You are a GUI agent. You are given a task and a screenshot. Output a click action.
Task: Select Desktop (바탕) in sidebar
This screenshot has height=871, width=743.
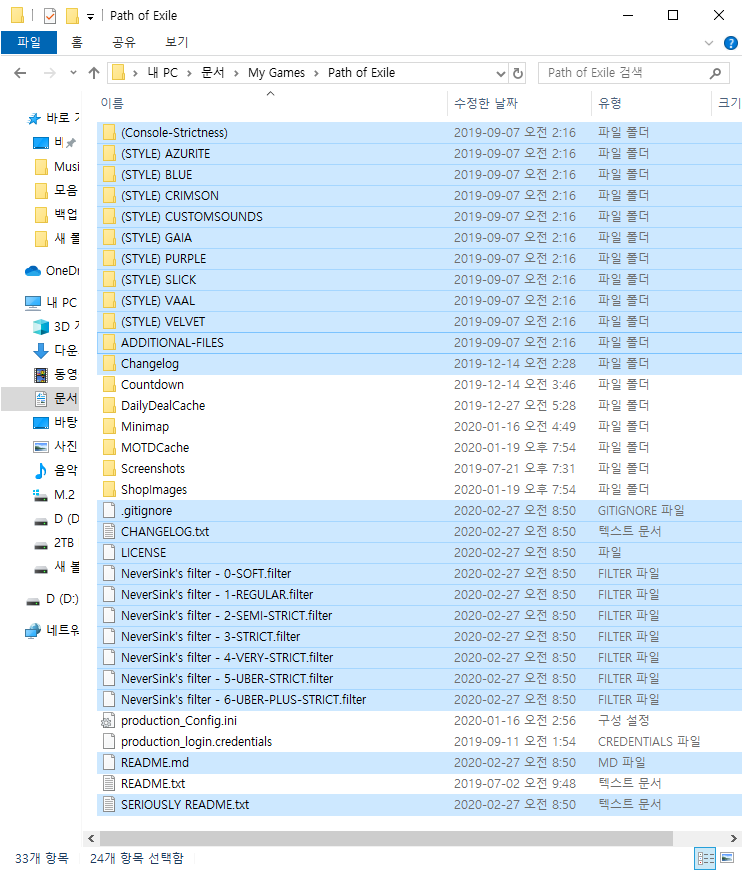click(56, 423)
